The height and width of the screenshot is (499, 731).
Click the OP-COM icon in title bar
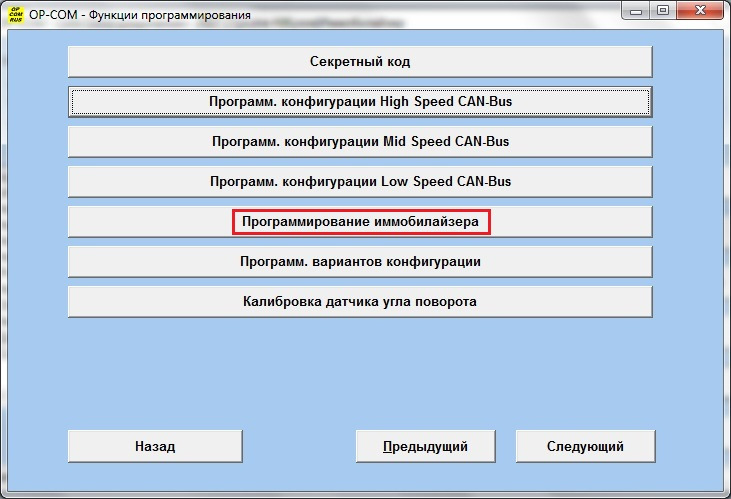(x=15, y=14)
